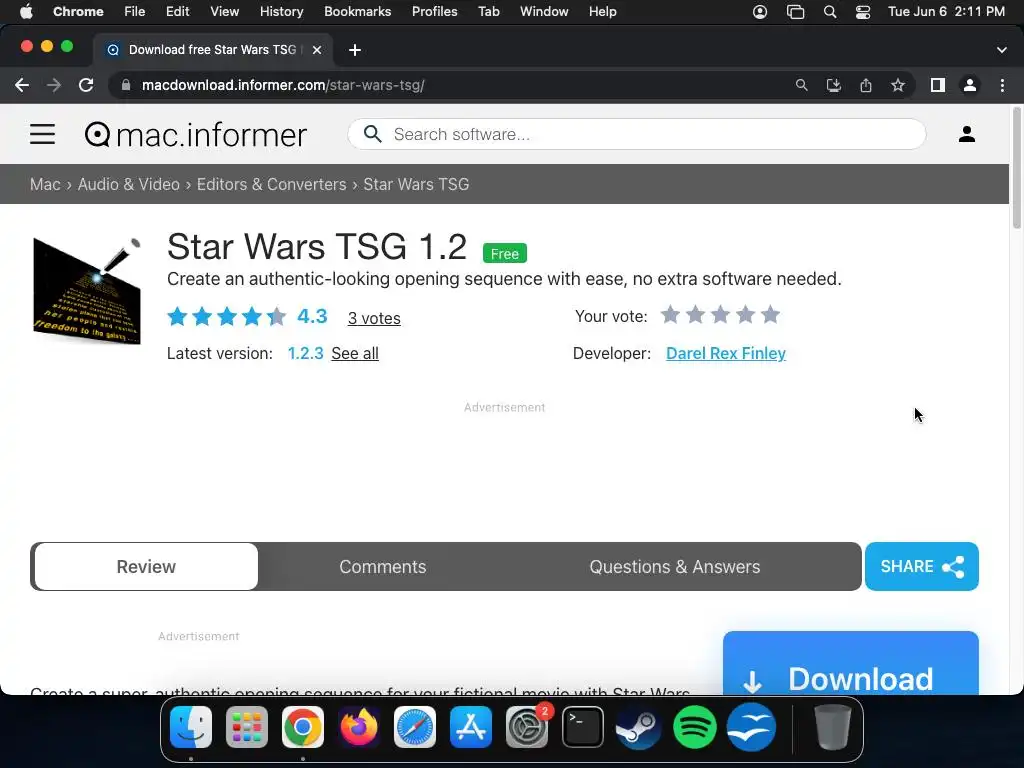
Task: Reload the page
Action: [86, 86]
